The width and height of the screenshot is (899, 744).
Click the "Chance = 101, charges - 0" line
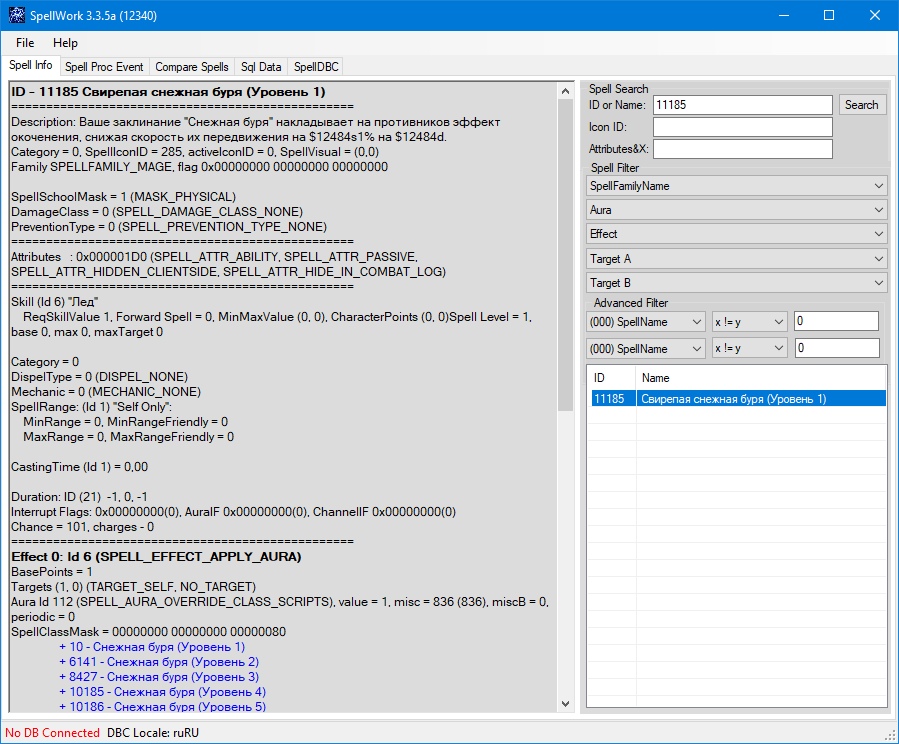pyautogui.click(x=83, y=527)
